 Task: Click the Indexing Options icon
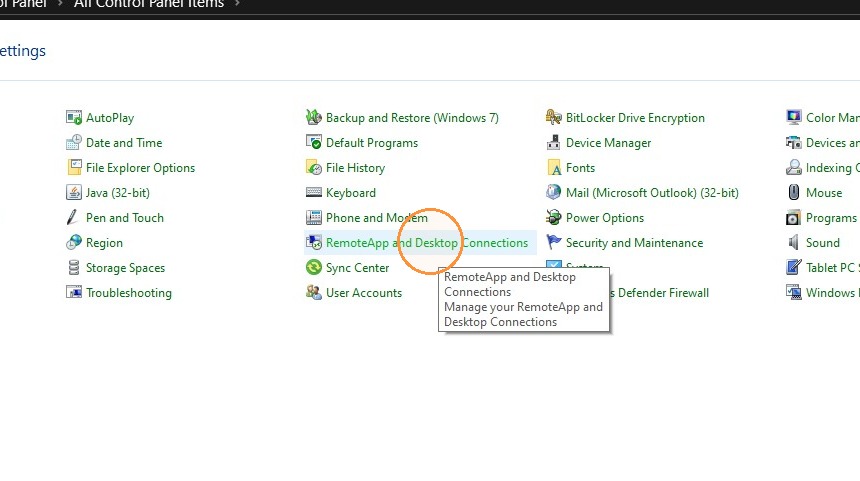(x=794, y=167)
